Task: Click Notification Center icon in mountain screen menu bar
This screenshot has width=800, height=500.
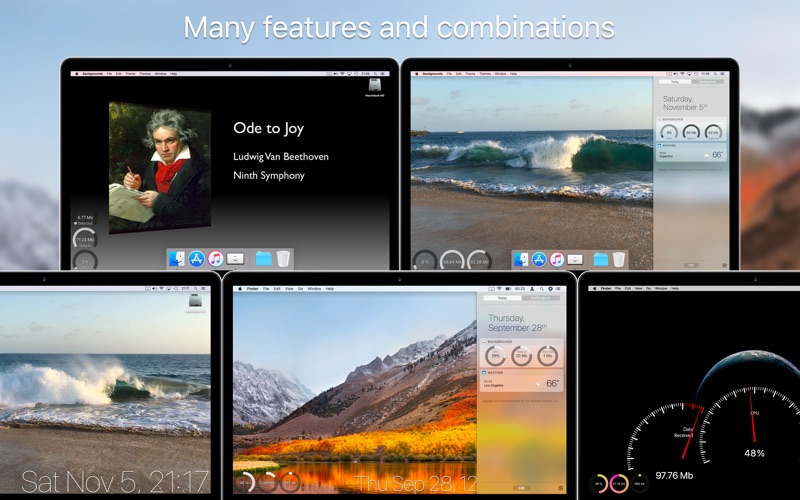Action: pos(560,289)
